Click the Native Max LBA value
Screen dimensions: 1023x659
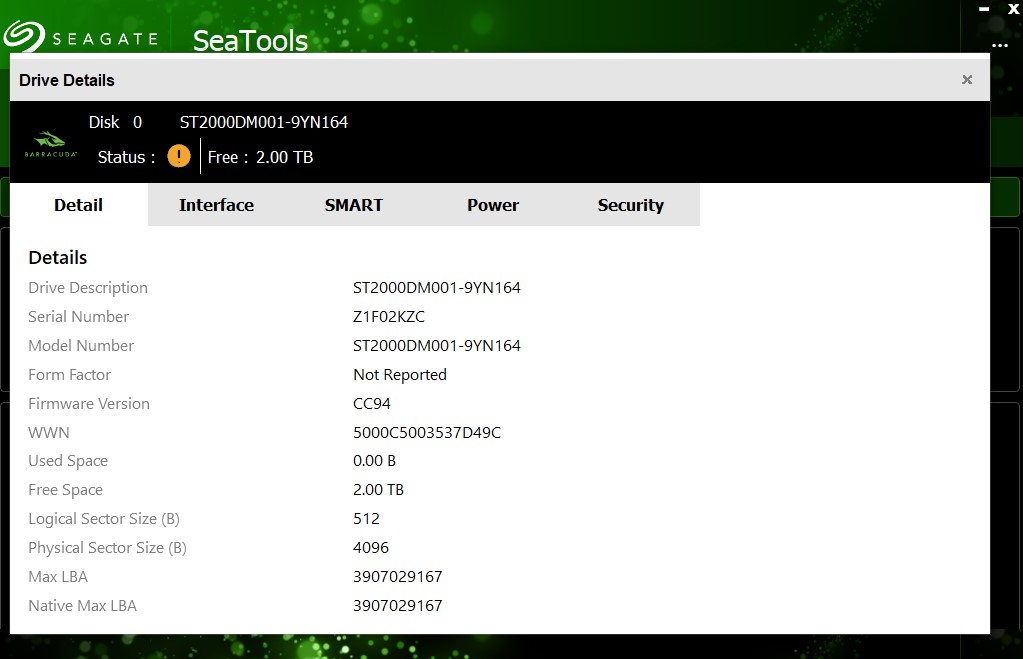click(397, 606)
